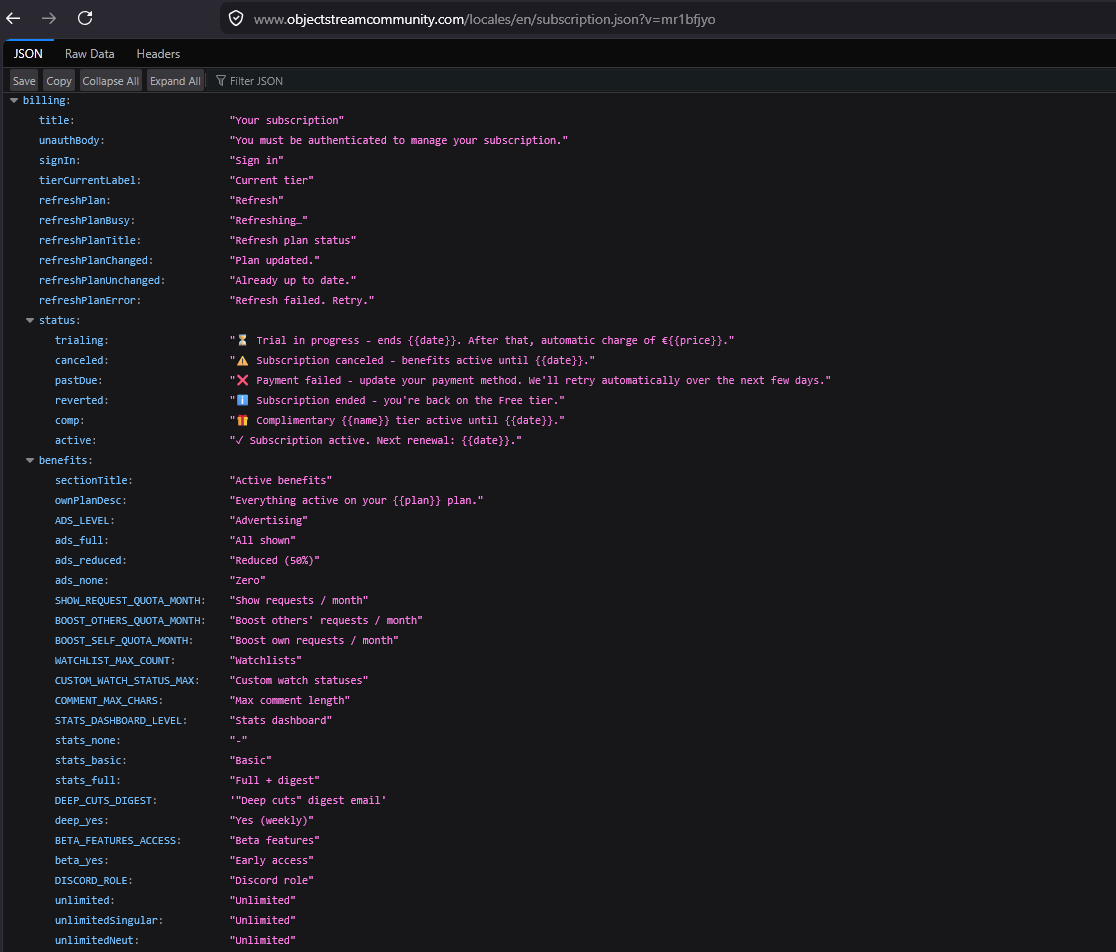Switch to the JSON tab
Image resolution: width=1116 pixels, height=952 pixels.
pos(28,54)
